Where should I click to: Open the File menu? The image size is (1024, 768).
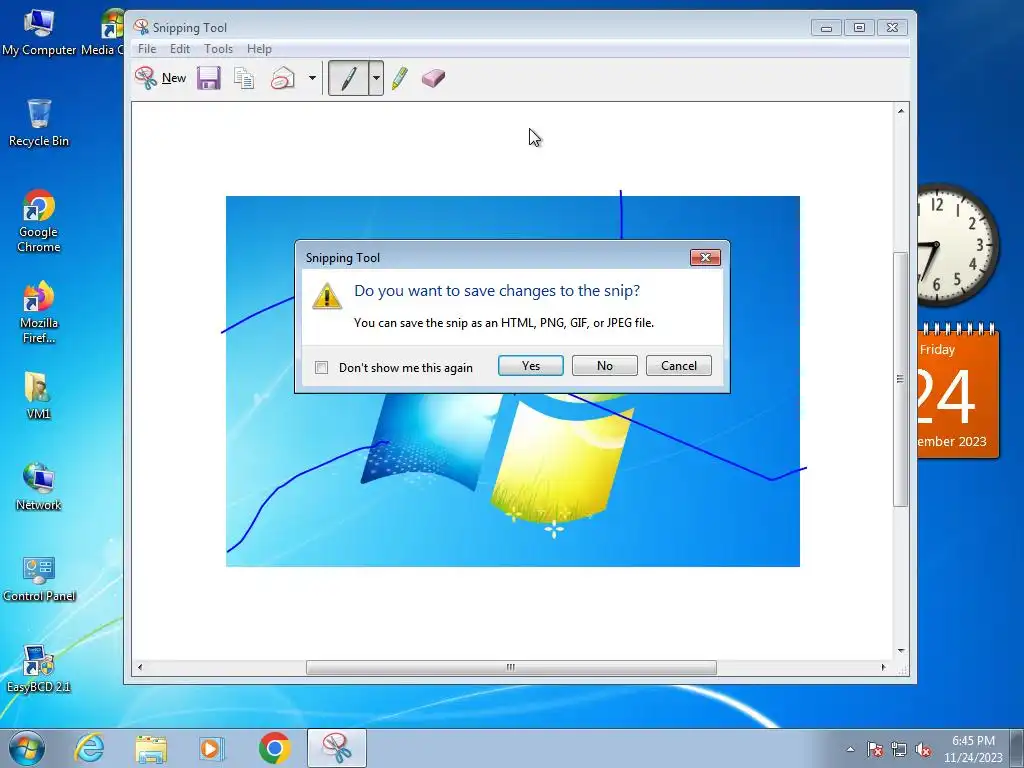click(x=147, y=49)
